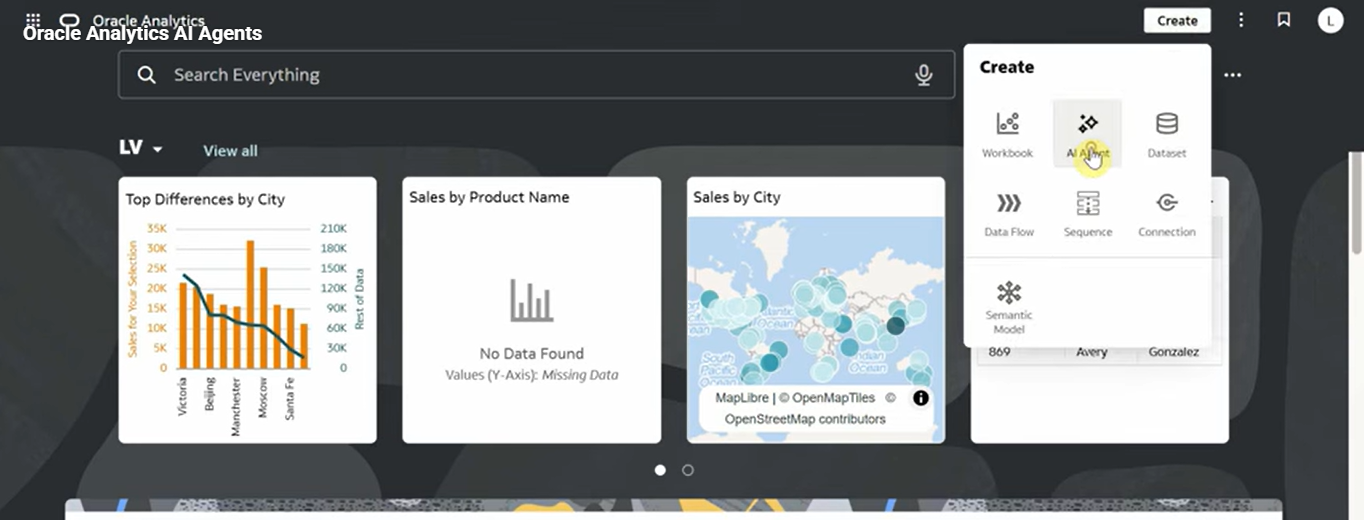Click the map info icon

click(921, 398)
